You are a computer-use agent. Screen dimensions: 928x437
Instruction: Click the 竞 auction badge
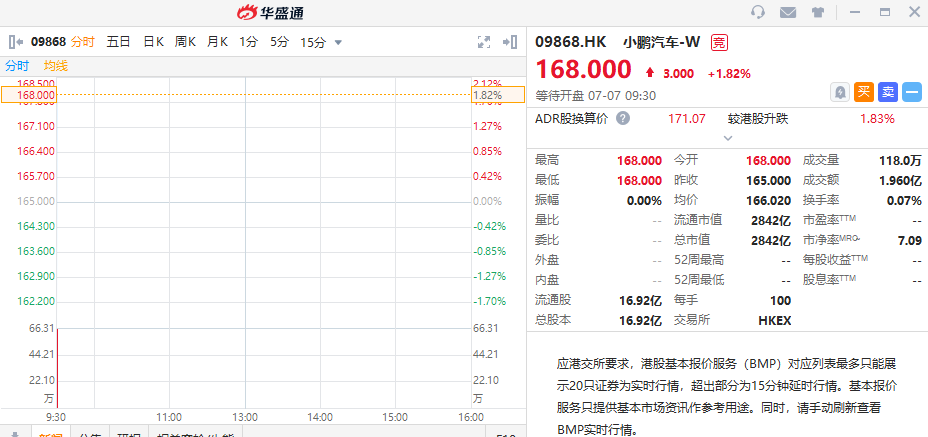pos(719,42)
